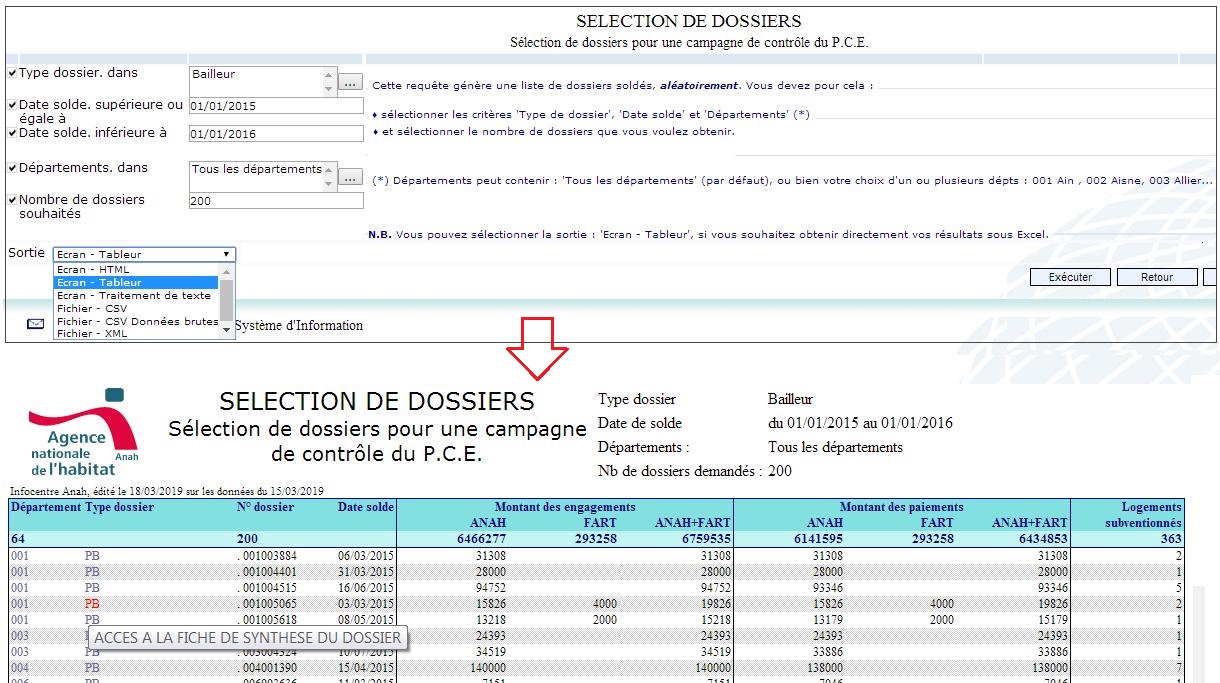Choose 'Fichier - CSV Données brutes' option
This screenshot has width=1220, height=683.
click(x=135, y=322)
